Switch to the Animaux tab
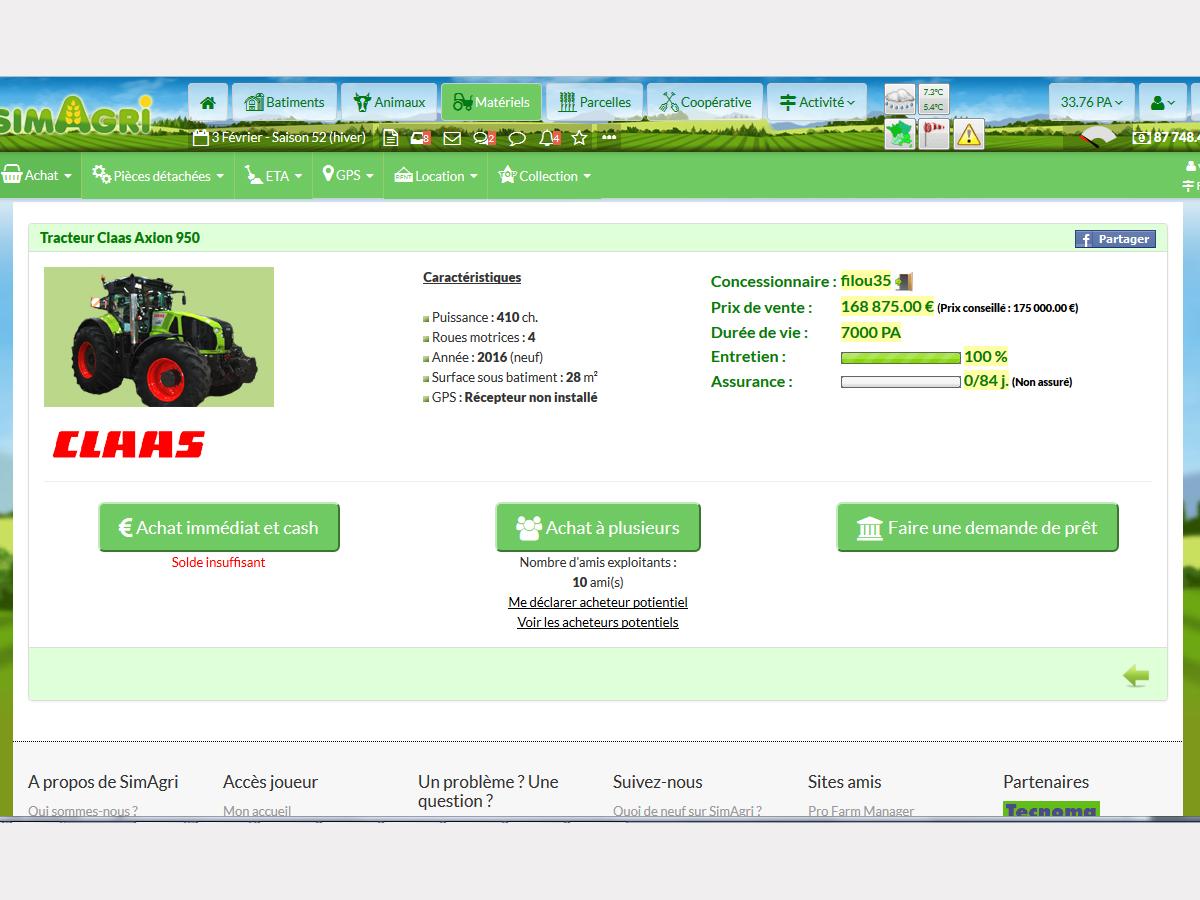This screenshot has width=1200, height=900. click(x=389, y=102)
